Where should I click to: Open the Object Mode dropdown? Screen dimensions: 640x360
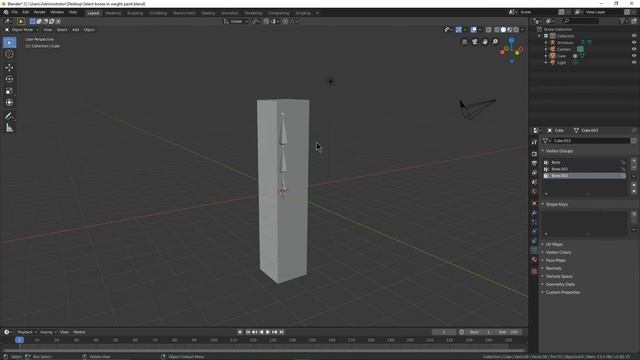tap(22, 30)
